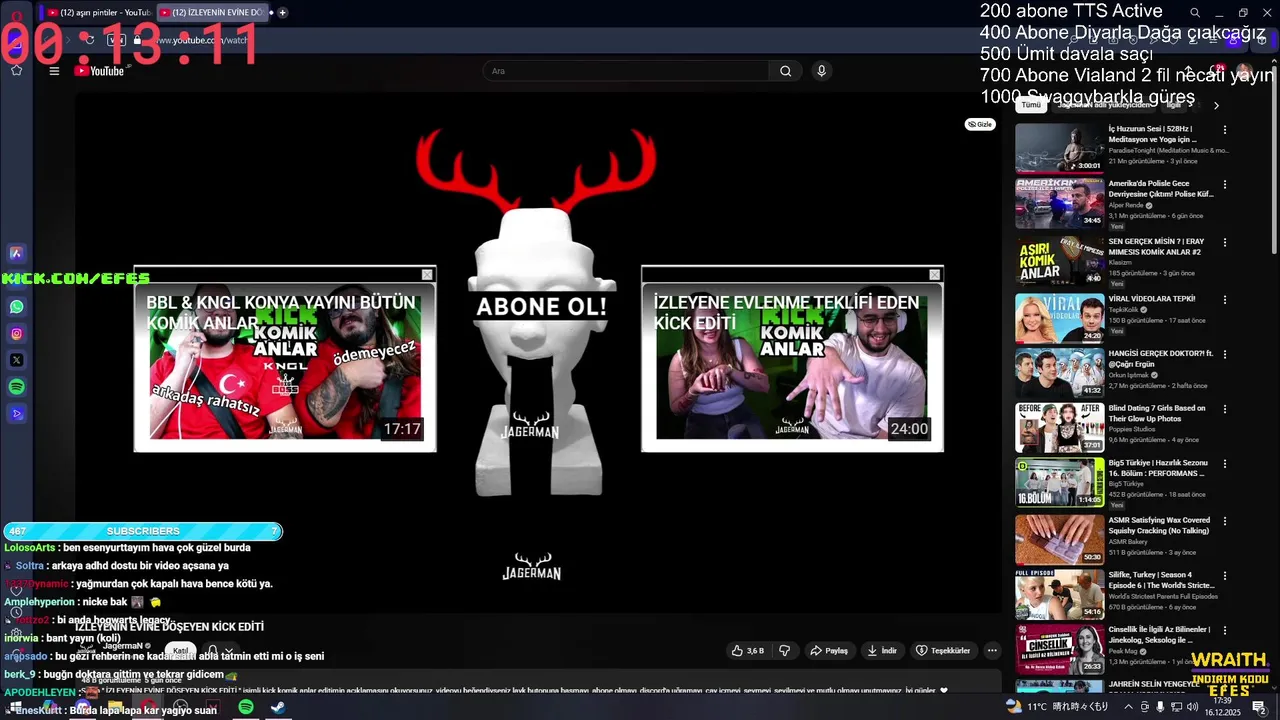Open Instagram from the browser sidebar

click(x=16, y=334)
